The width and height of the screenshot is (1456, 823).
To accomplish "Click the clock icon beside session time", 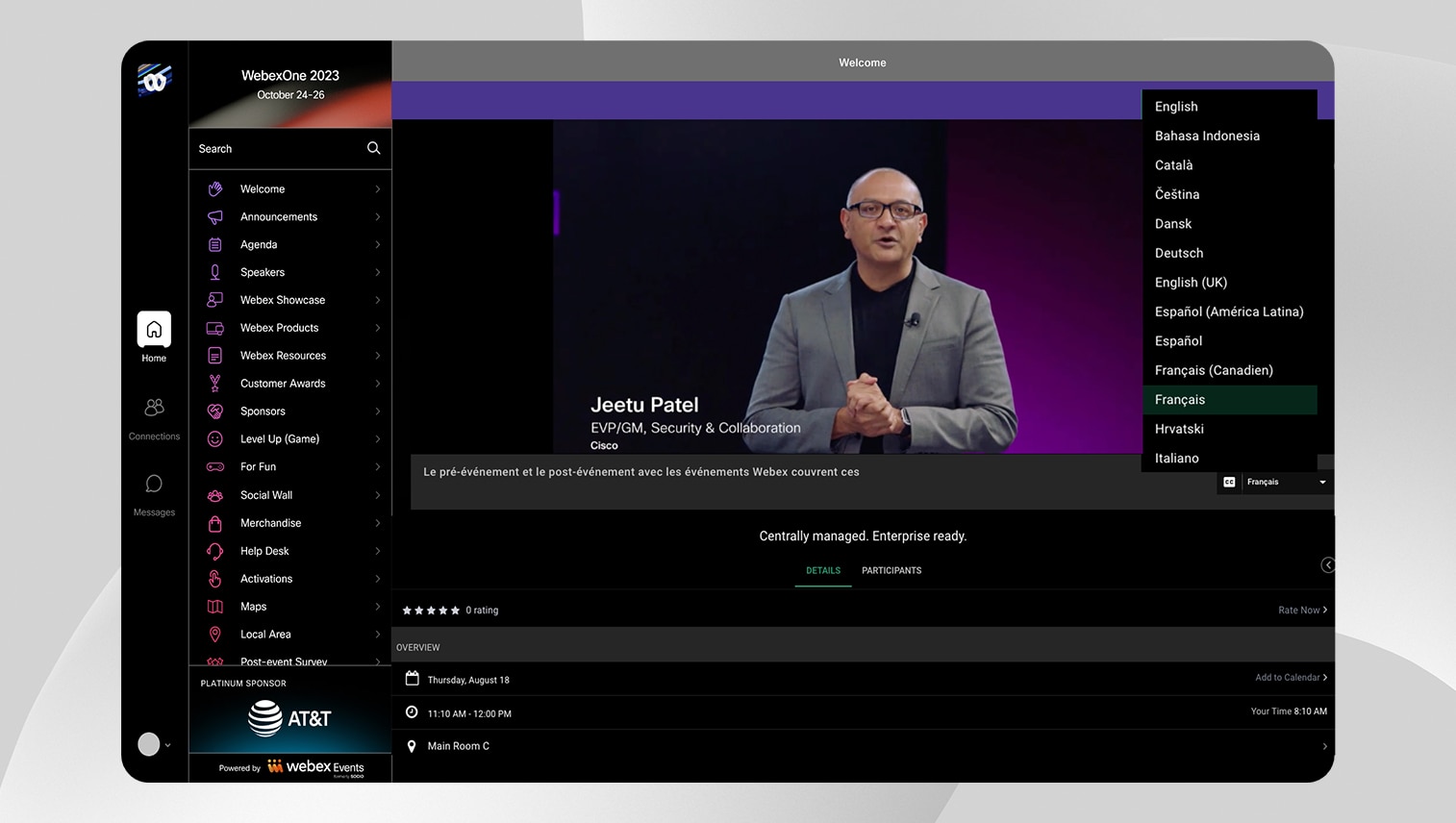I will tap(412, 712).
